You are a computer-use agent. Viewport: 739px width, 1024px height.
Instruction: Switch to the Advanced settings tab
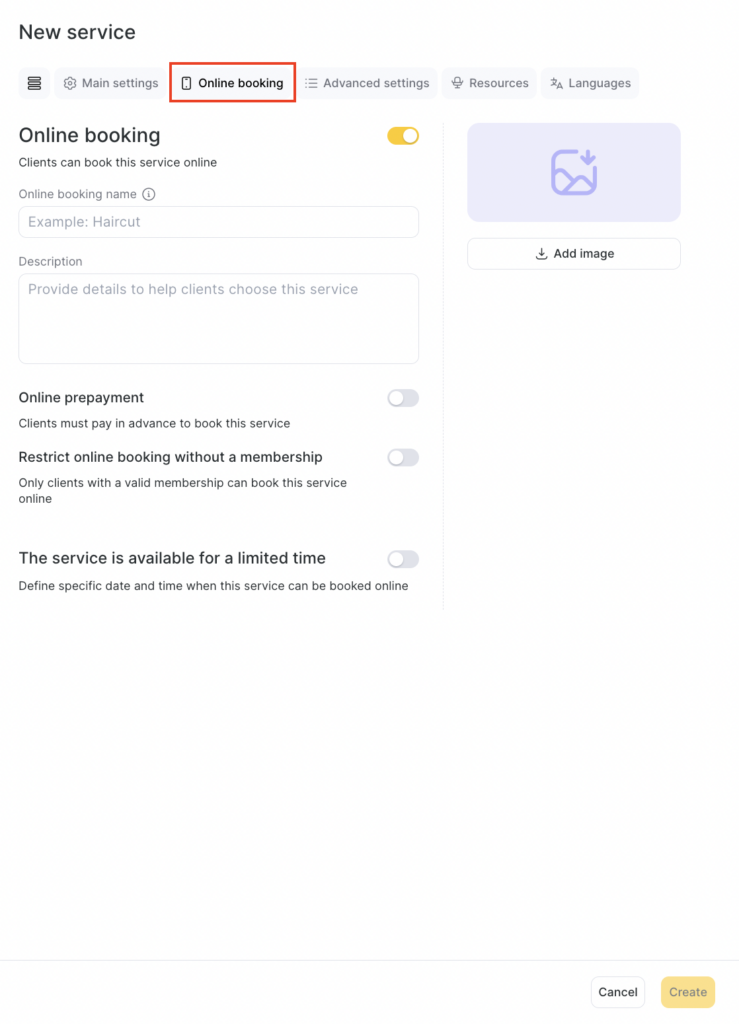pyautogui.click(x=367, y=83)
